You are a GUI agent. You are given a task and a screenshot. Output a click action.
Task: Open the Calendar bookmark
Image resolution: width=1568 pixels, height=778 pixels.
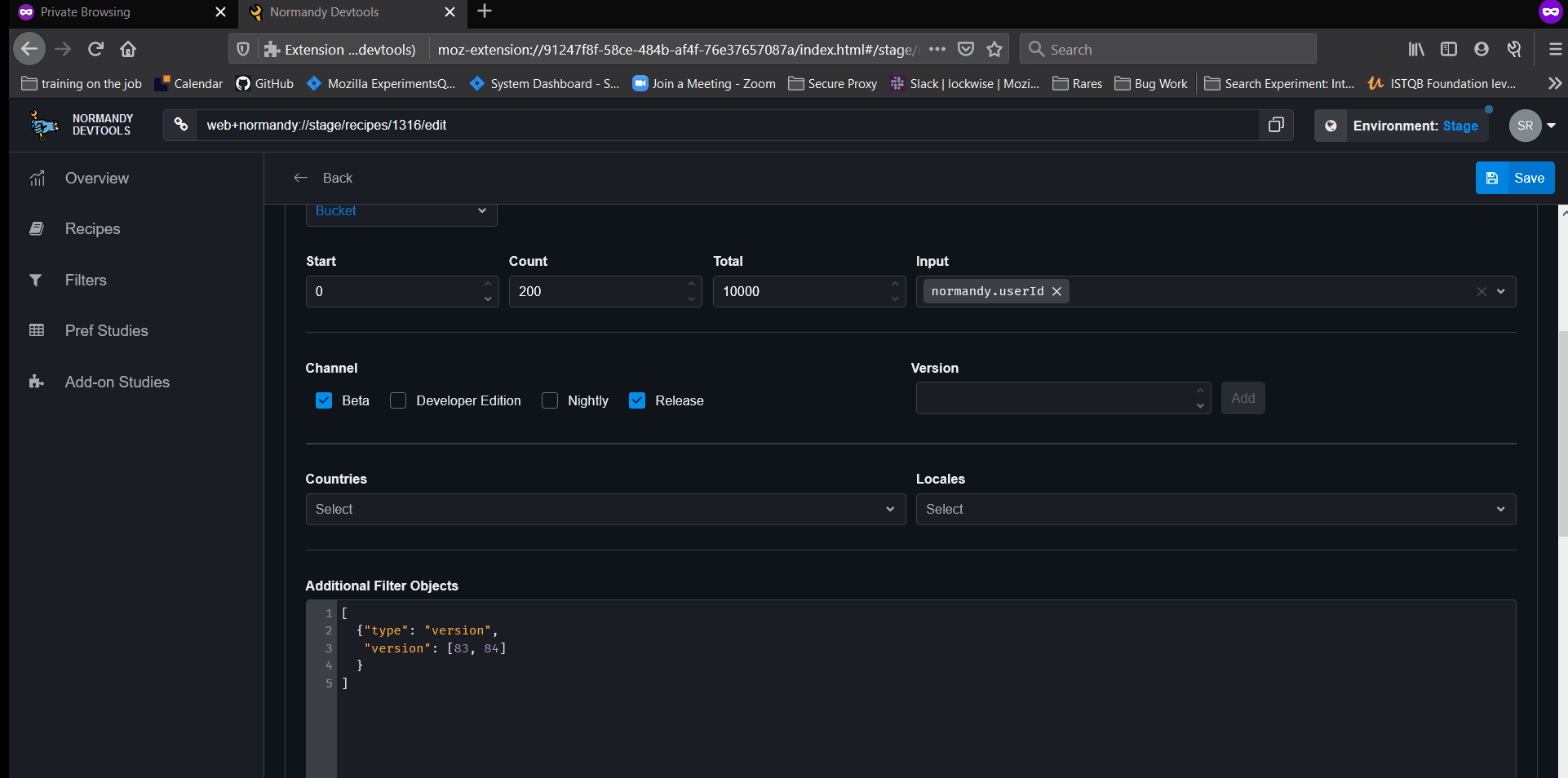pyautogui.click(x=188, y=83)
